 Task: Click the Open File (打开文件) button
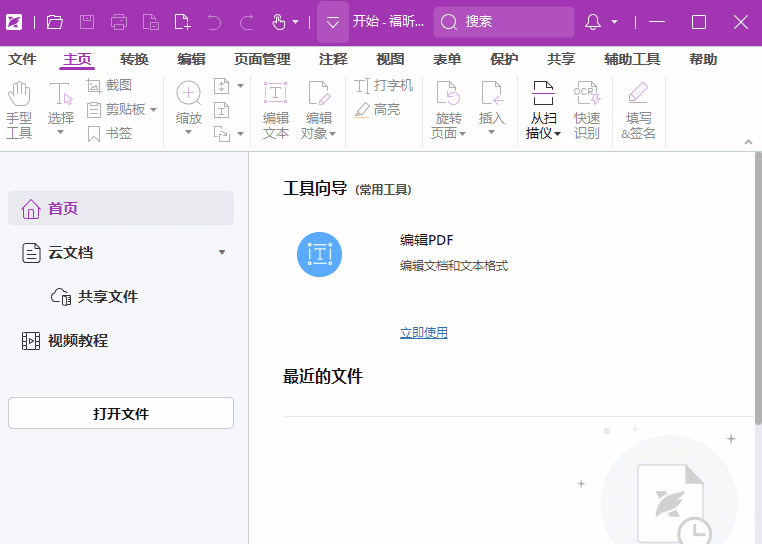click(121, 413)
